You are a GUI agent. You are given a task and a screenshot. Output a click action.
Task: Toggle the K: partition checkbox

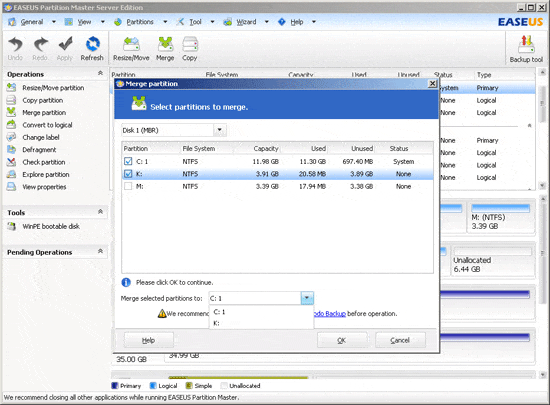tap(128, 174)
